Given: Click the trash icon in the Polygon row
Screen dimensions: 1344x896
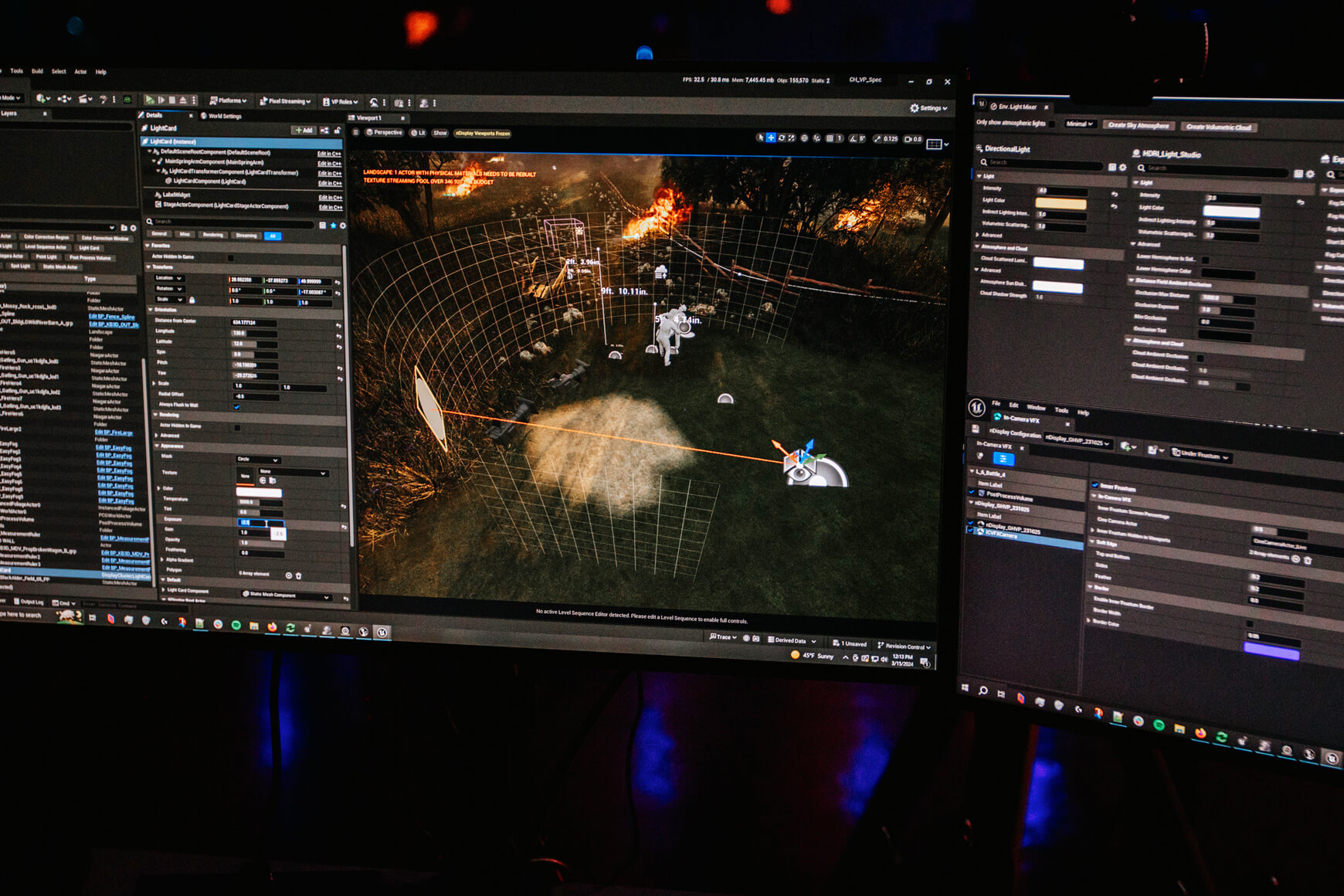Looking at the screenshot, I should tap(299, 575).
